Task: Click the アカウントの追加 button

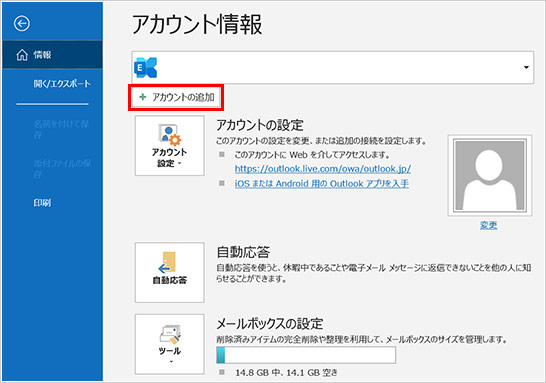Action: (176, 97)
